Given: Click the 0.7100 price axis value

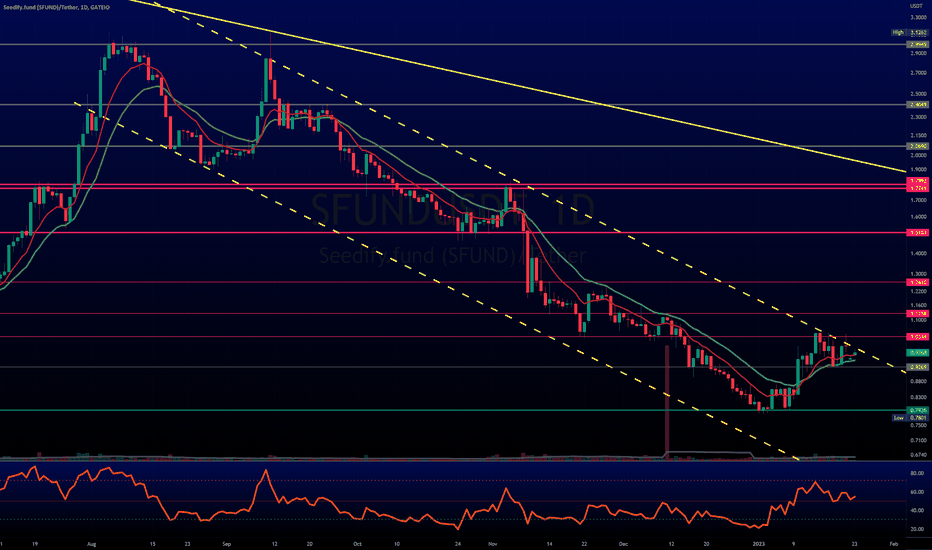Looking at the screenshot, I should click(x=918, y=441).
